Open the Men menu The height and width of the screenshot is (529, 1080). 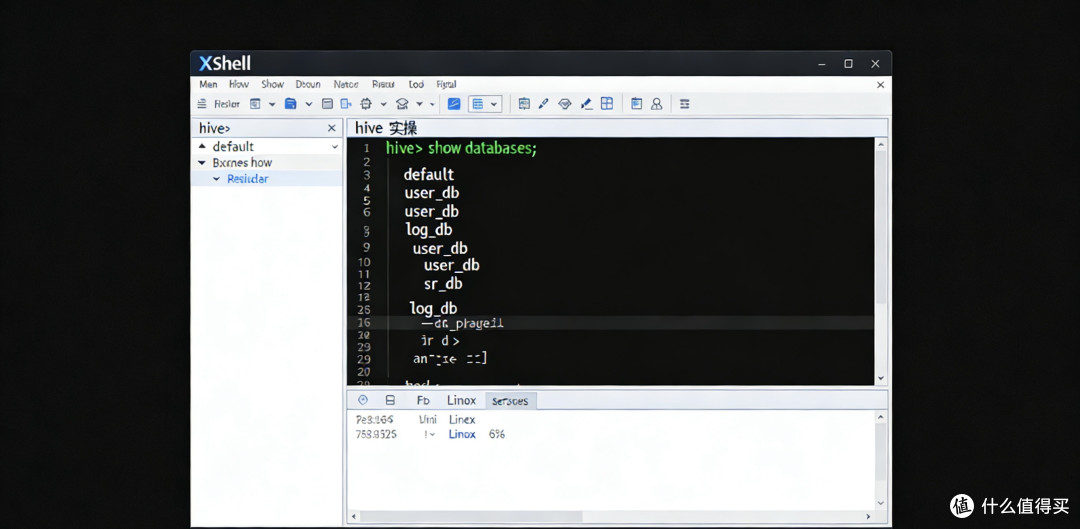(x=208, y=84)
